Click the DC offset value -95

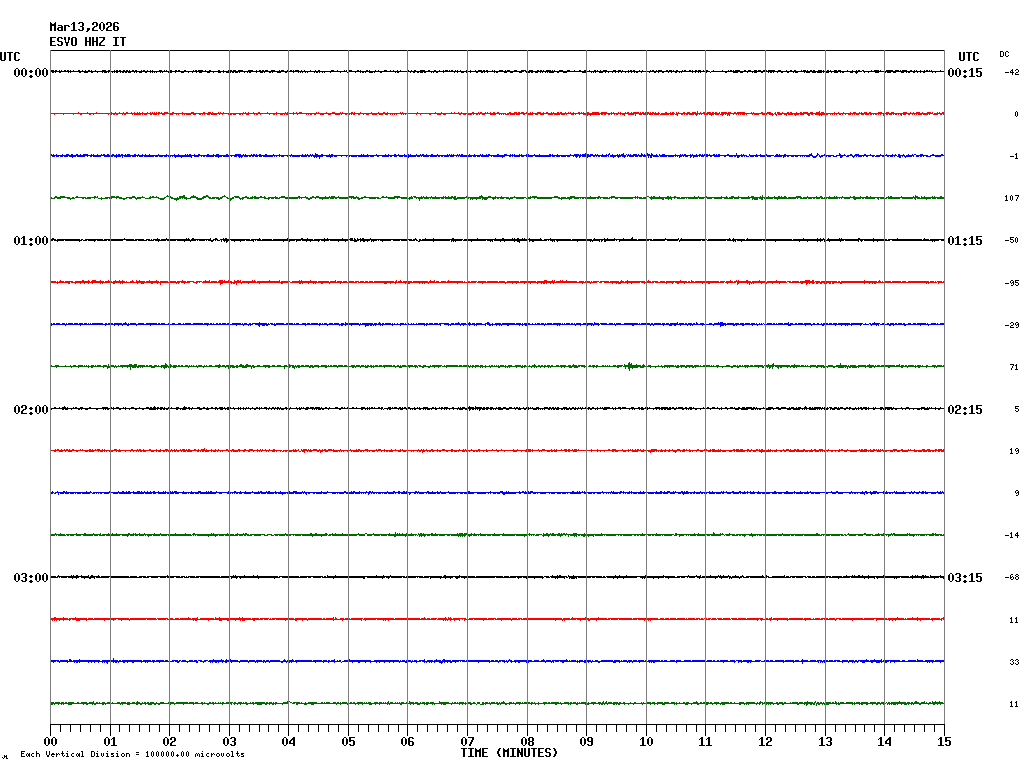[x=1011, y=283]
